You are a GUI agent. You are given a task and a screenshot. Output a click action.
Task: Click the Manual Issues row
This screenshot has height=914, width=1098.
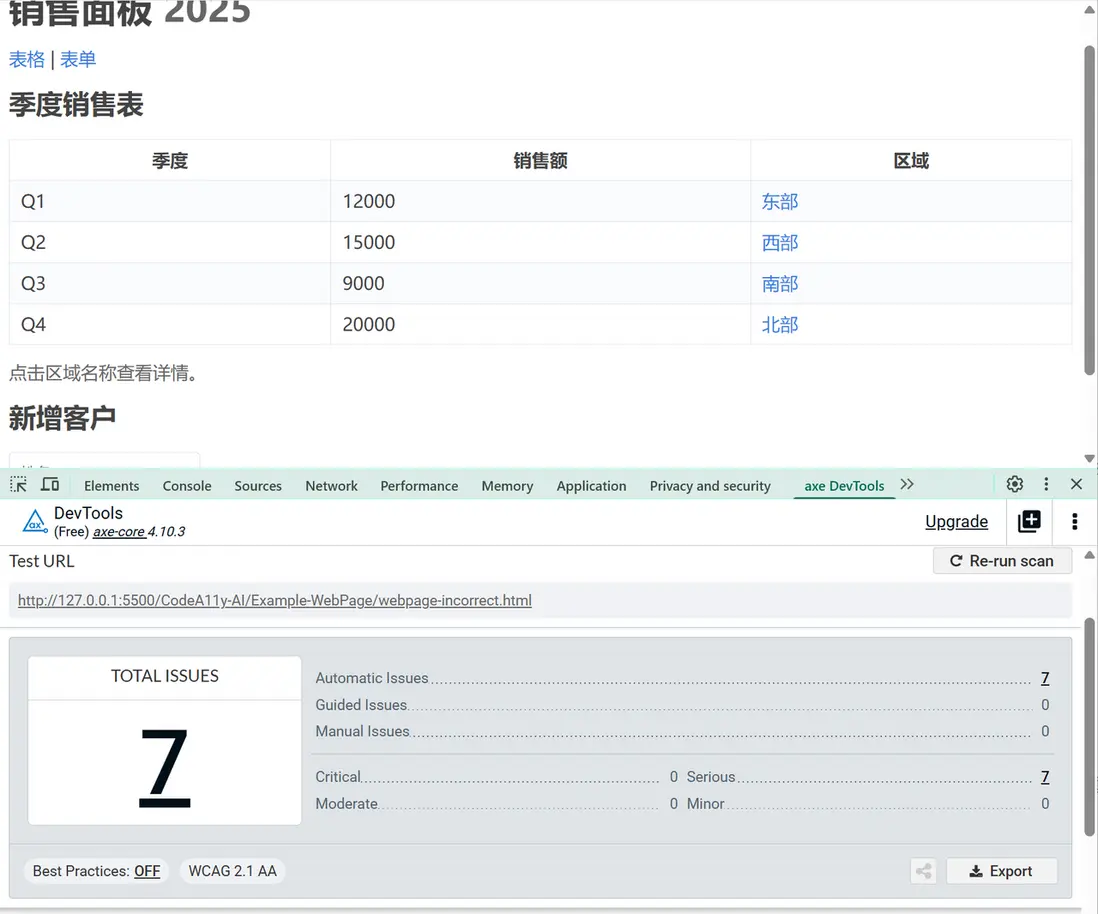682,731
